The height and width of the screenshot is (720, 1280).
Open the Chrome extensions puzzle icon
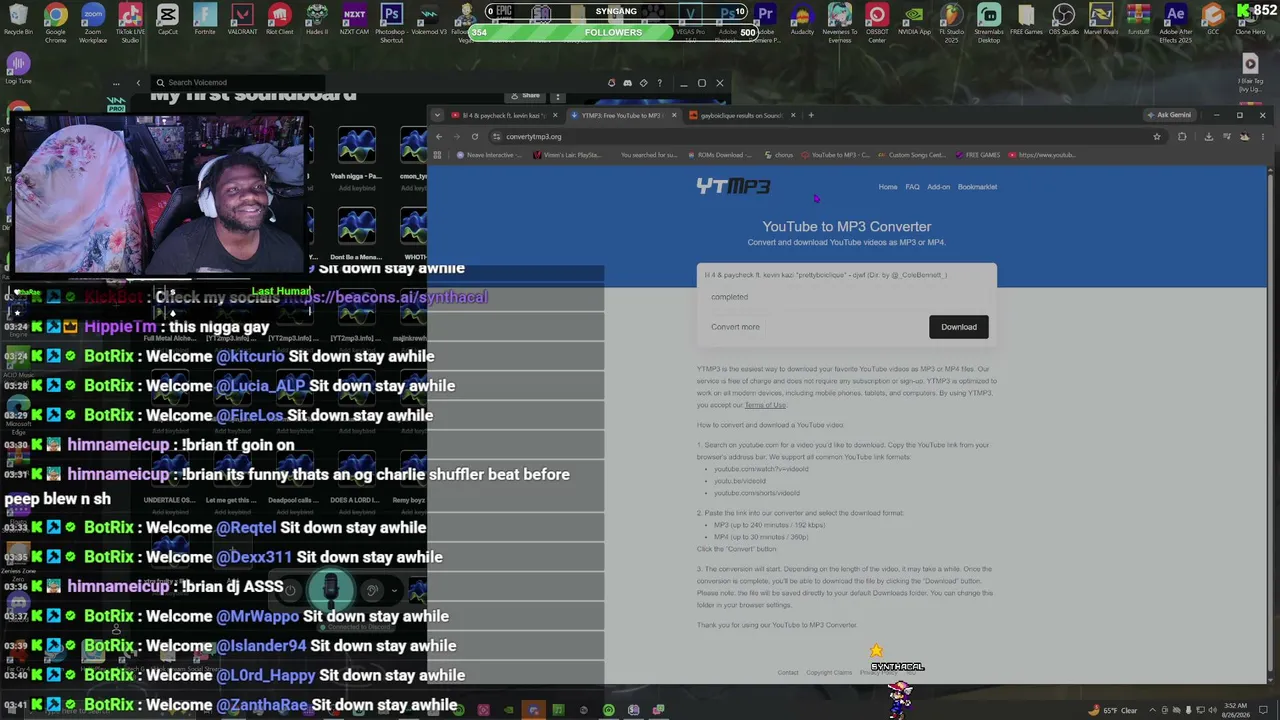[1182, 136]
